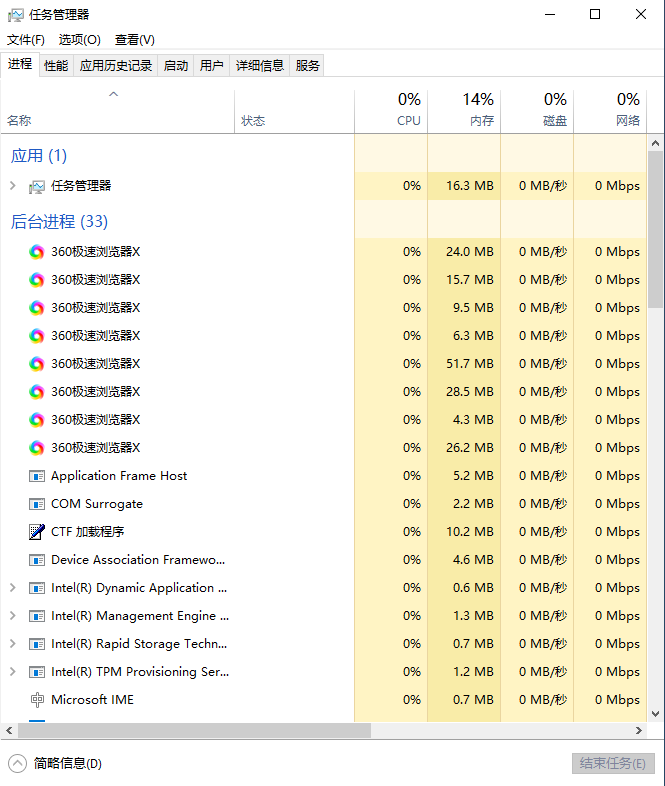Expand the 任务管理器 process entry
Image resolution: width=665 pixels, height=786 pixels.
pos(12,186)
